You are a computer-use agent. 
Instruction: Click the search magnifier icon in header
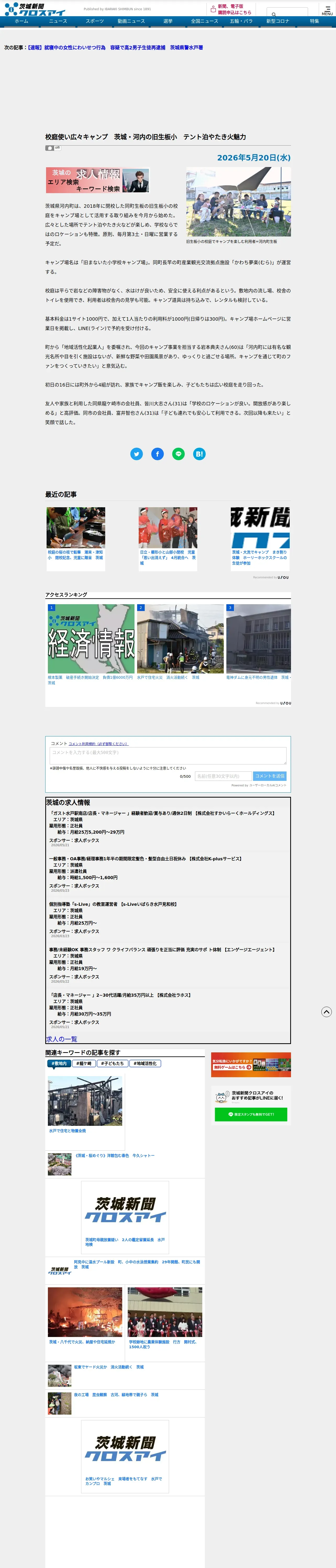(274, 14)
